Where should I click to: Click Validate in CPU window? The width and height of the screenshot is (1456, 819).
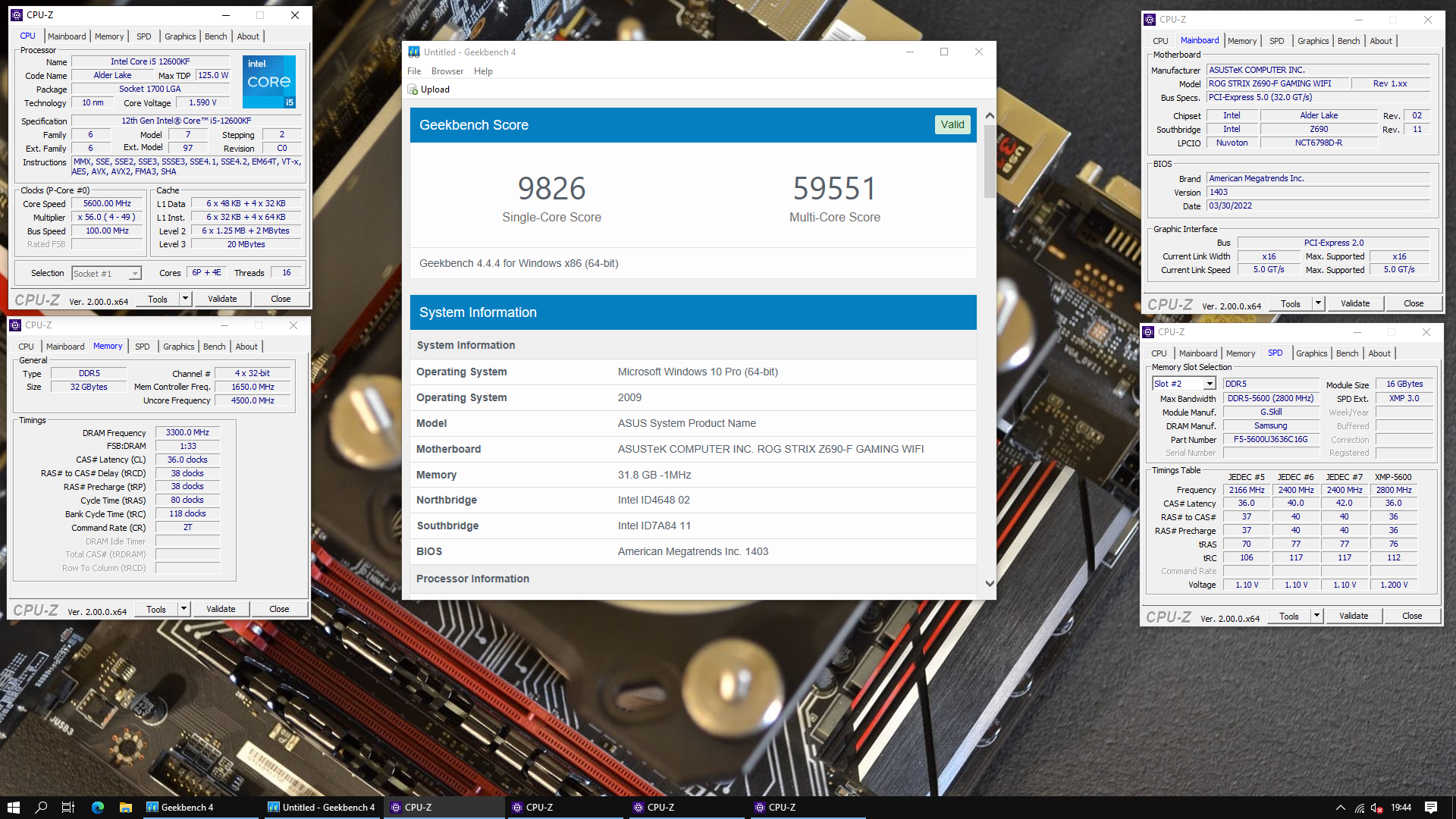coord(222,299)
